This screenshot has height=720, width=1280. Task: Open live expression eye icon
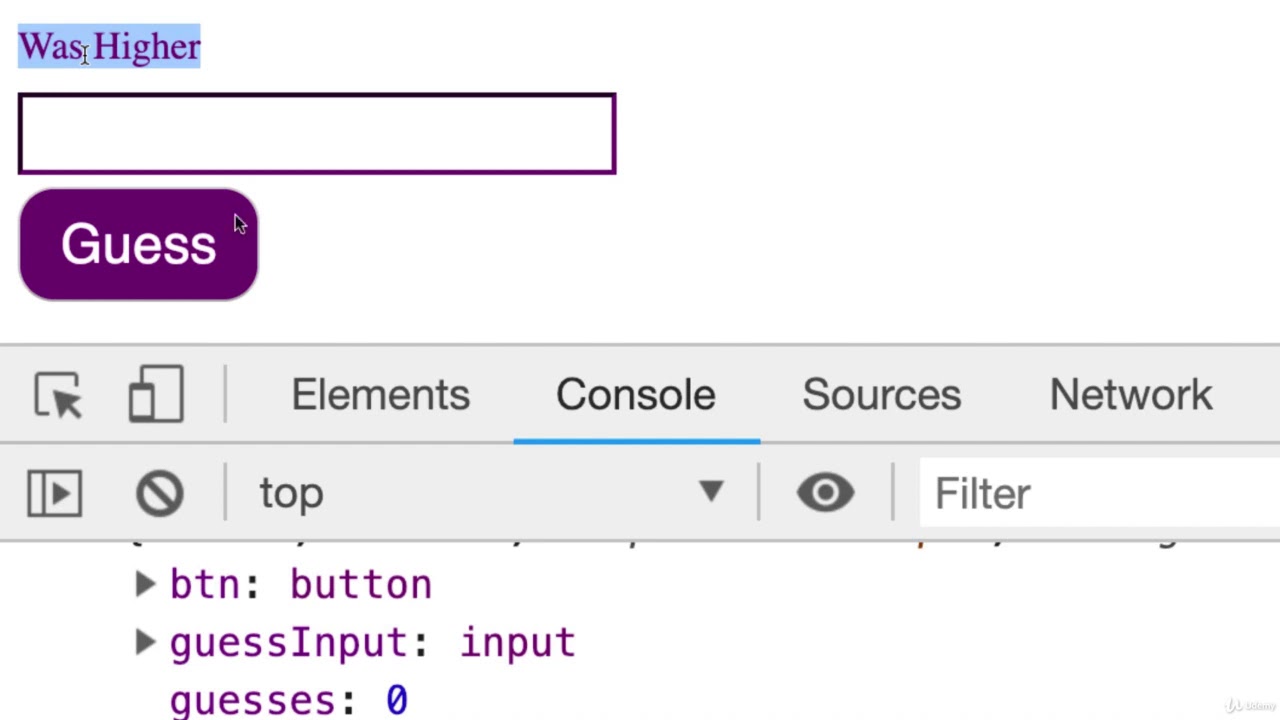(x=825, y=492)
